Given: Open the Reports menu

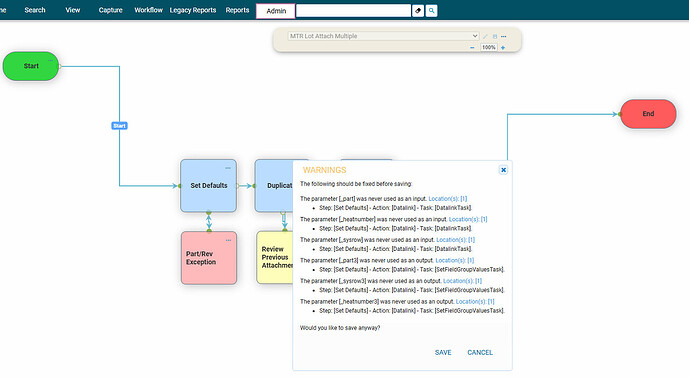Looking at the screenshot, I should 237,10.
